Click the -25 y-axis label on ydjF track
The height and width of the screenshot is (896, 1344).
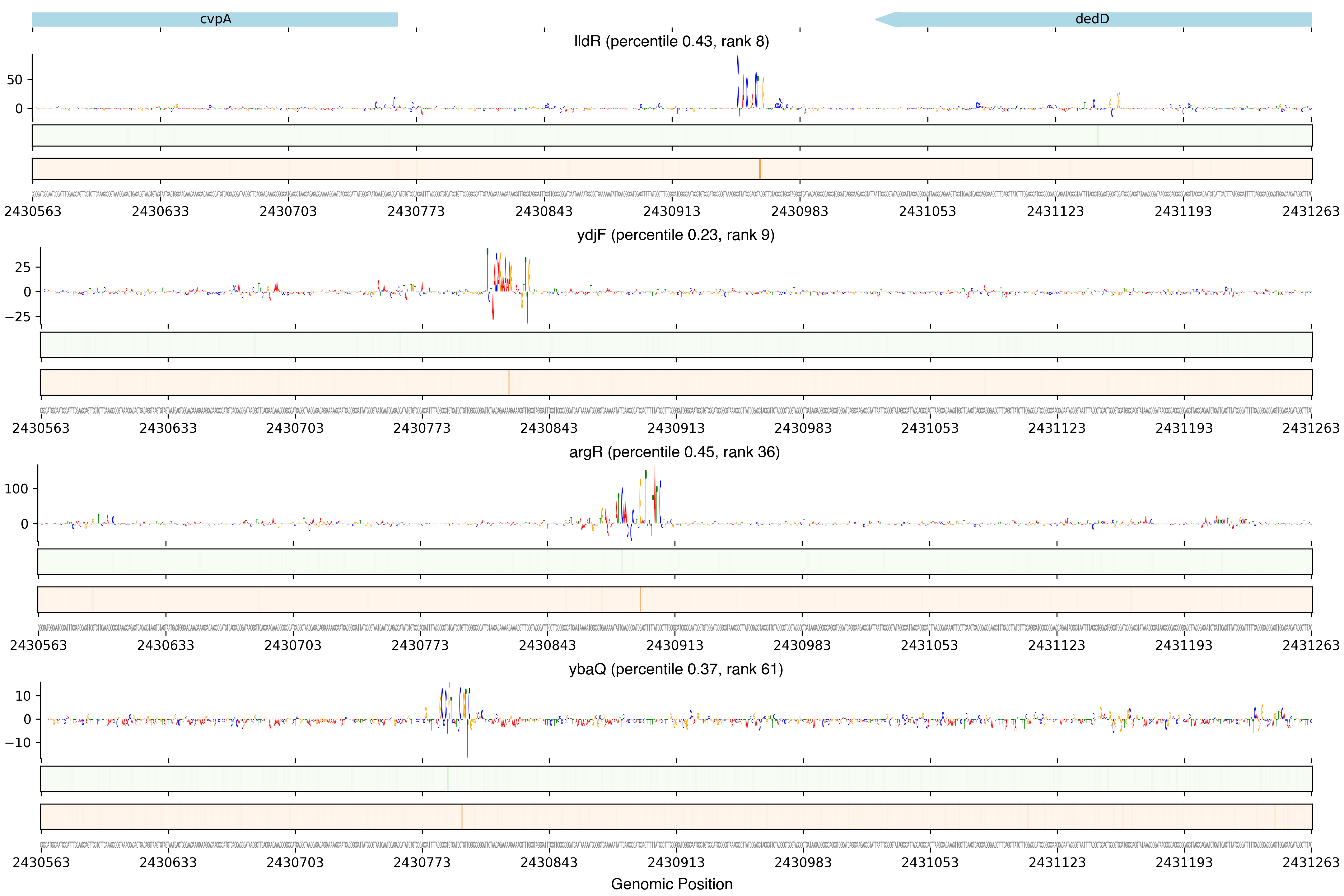click(17, 317)
